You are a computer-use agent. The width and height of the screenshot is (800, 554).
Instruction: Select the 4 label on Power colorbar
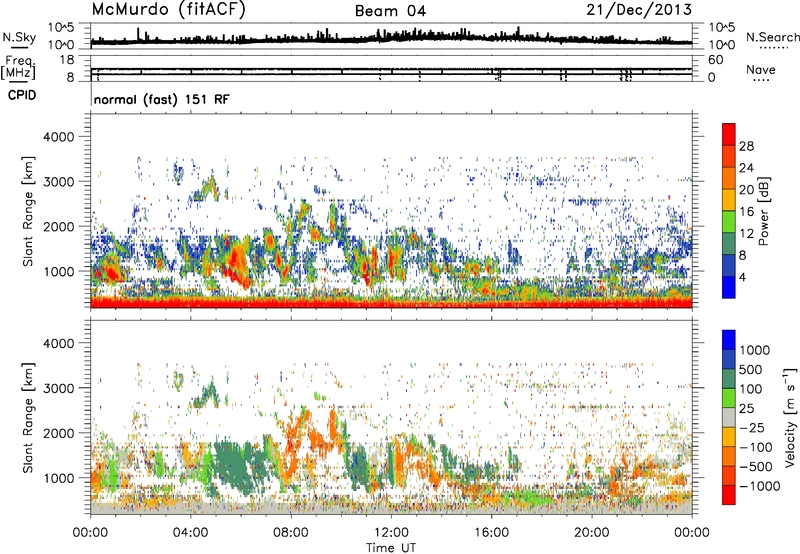pos(743,278)
